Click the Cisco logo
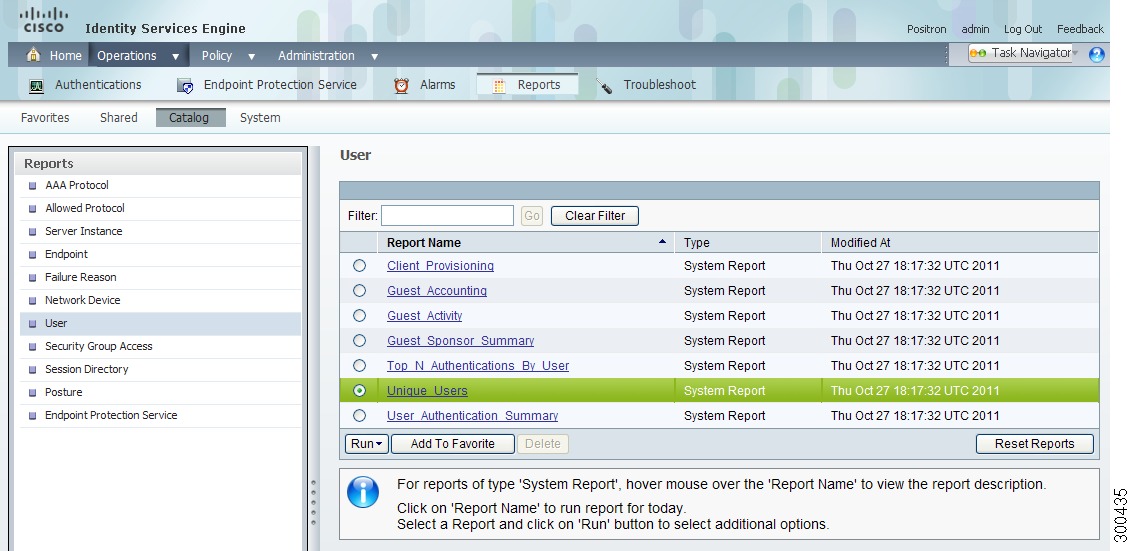Screen dimensions: 1132x551 click(x=44, y=20)
